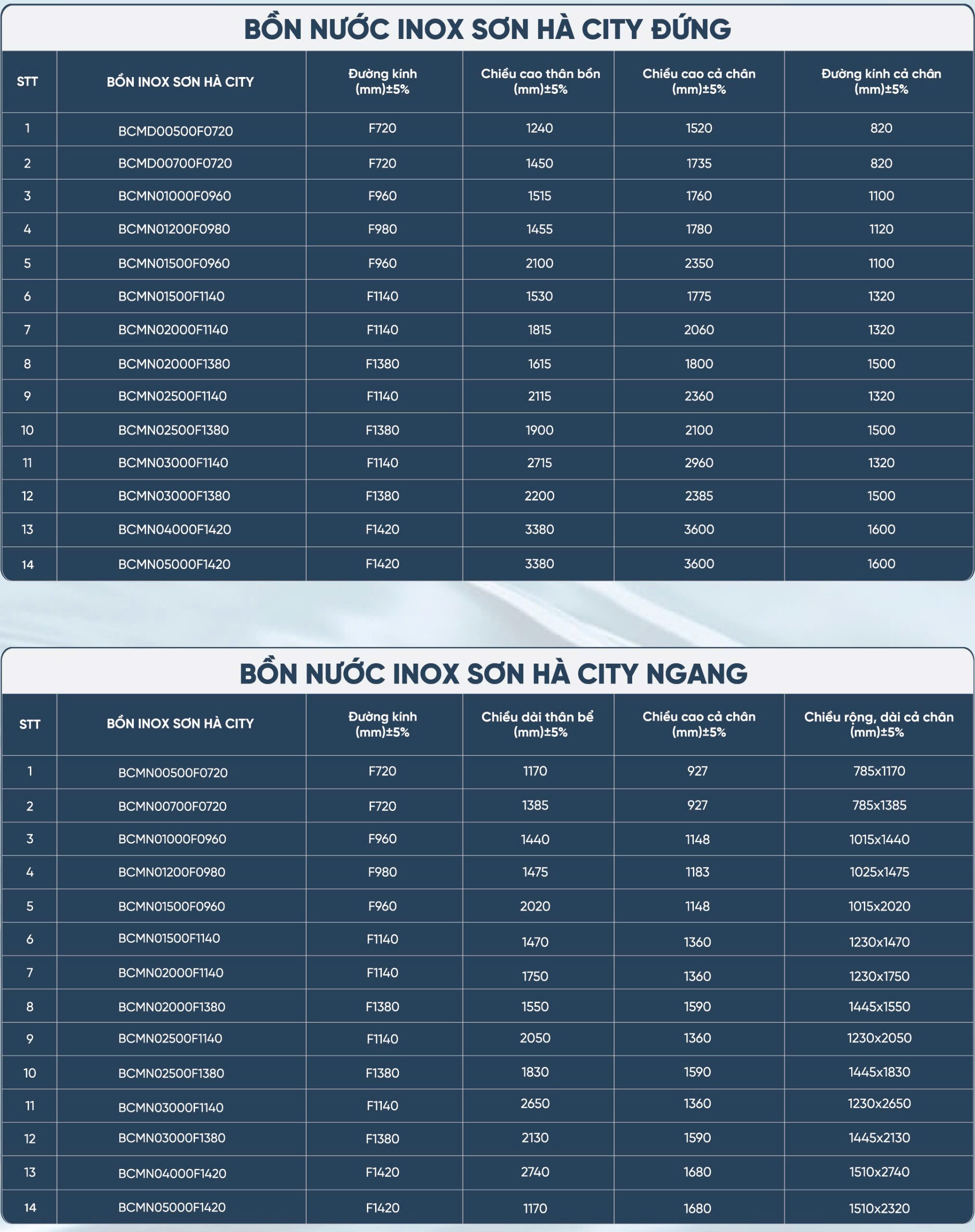Image resolution: width=975 pixels, height=1232 pixels.
Task: Click the tank body height 1515
Action: click(539, 196)
